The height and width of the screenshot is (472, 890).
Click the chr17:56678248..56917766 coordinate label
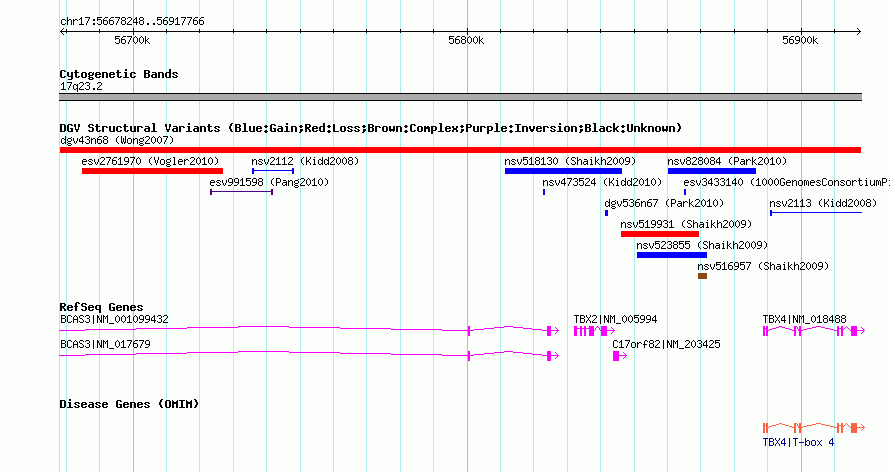132,22
